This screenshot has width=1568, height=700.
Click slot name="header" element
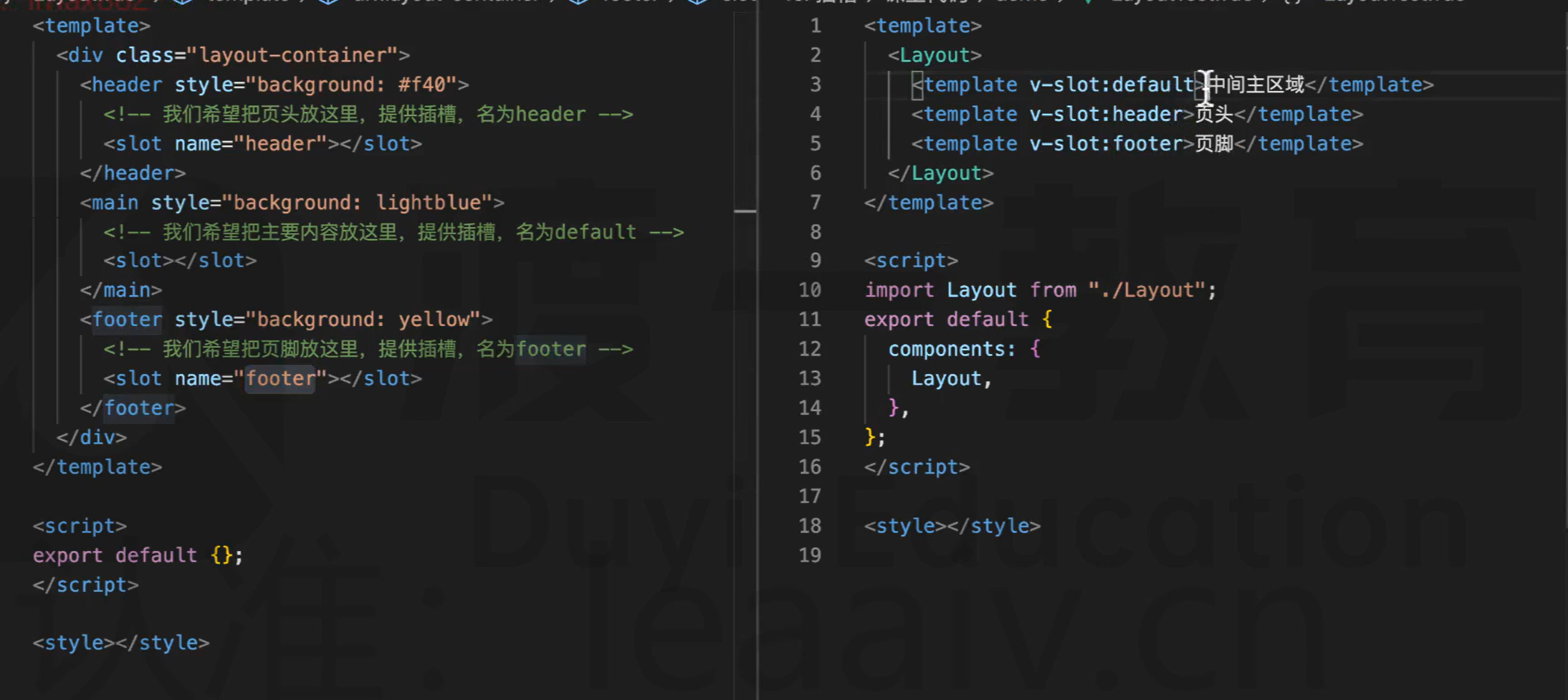click(x=263, y=143)
